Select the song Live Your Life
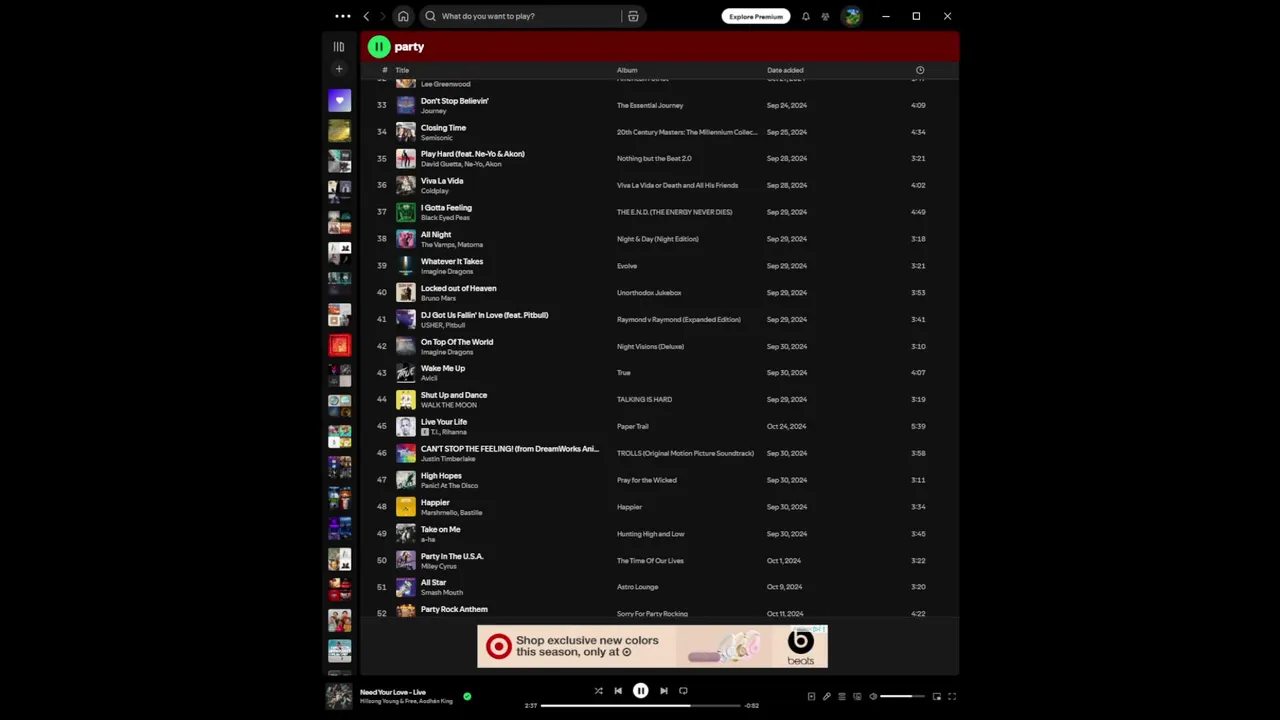The width and height of the screenshot is (1280, 720). [444, 422]
